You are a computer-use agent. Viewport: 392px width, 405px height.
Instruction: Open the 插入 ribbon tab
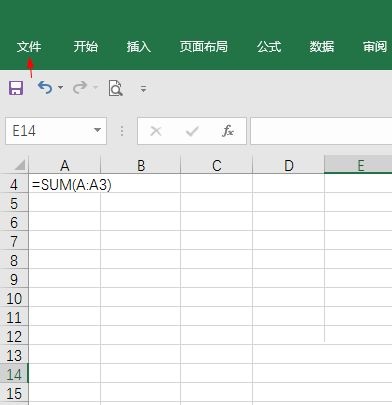[139, 47]
